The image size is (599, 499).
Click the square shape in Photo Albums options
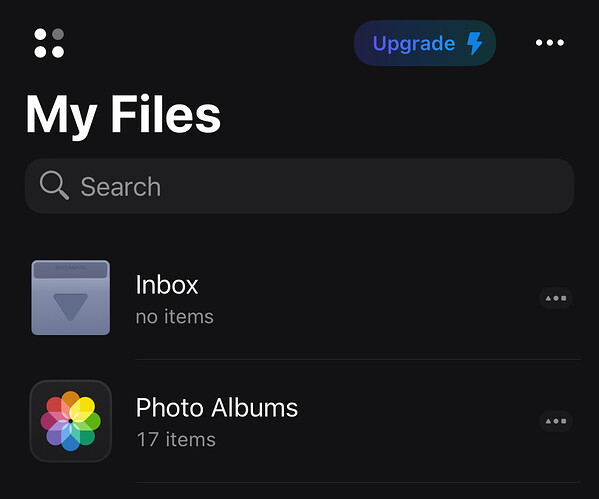[x=563, y=421]
